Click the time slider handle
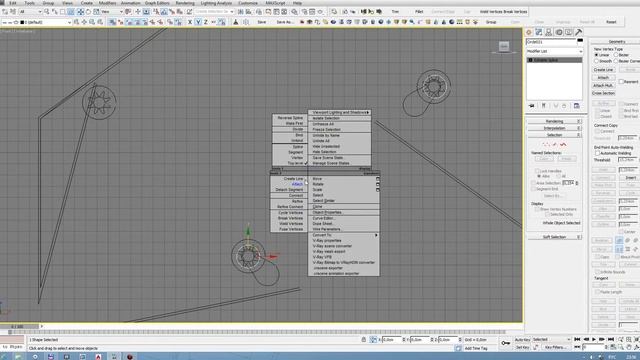The image size is (640, 360). [19, 327]
